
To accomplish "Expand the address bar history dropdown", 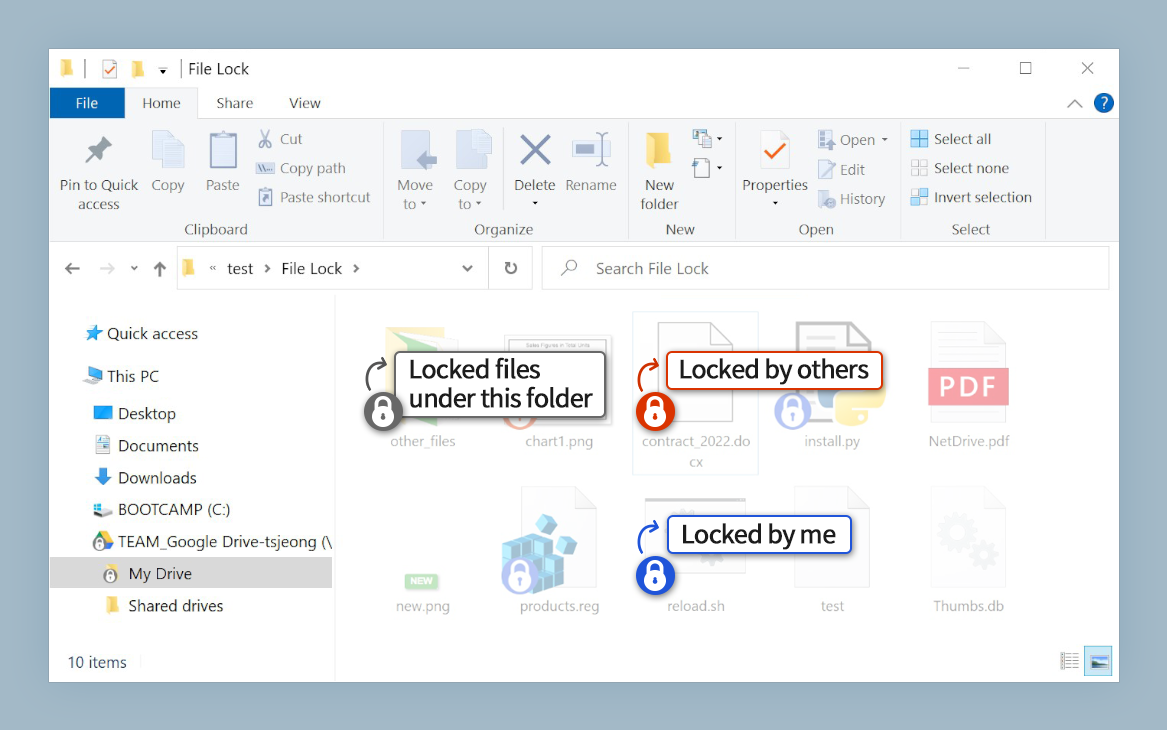I will (468, 268).
